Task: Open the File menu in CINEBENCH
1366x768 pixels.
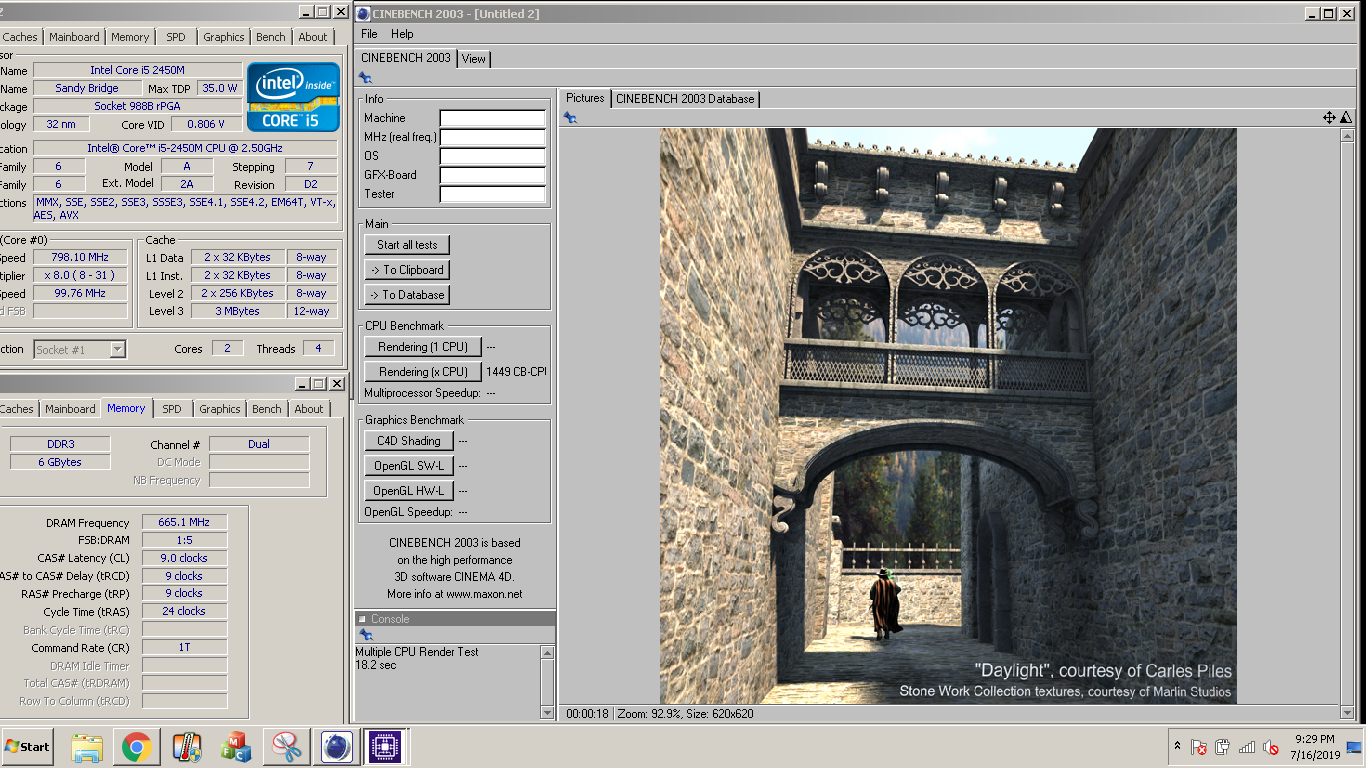Action: [x=369, y=34]
